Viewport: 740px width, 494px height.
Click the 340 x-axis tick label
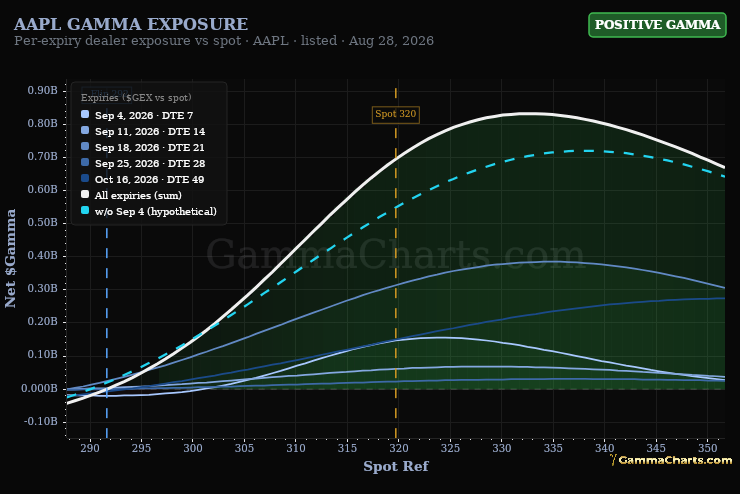(x=604, y=448)
